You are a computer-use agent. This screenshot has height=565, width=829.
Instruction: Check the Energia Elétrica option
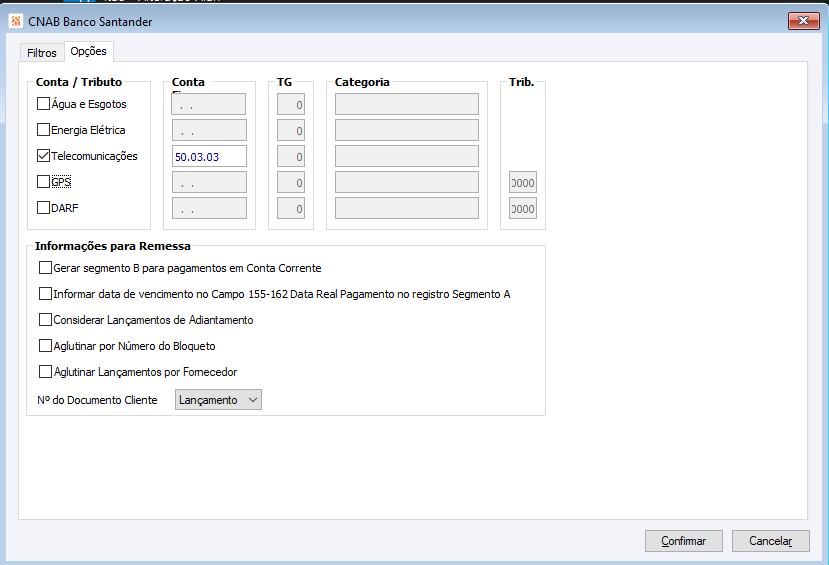(43, 129)
